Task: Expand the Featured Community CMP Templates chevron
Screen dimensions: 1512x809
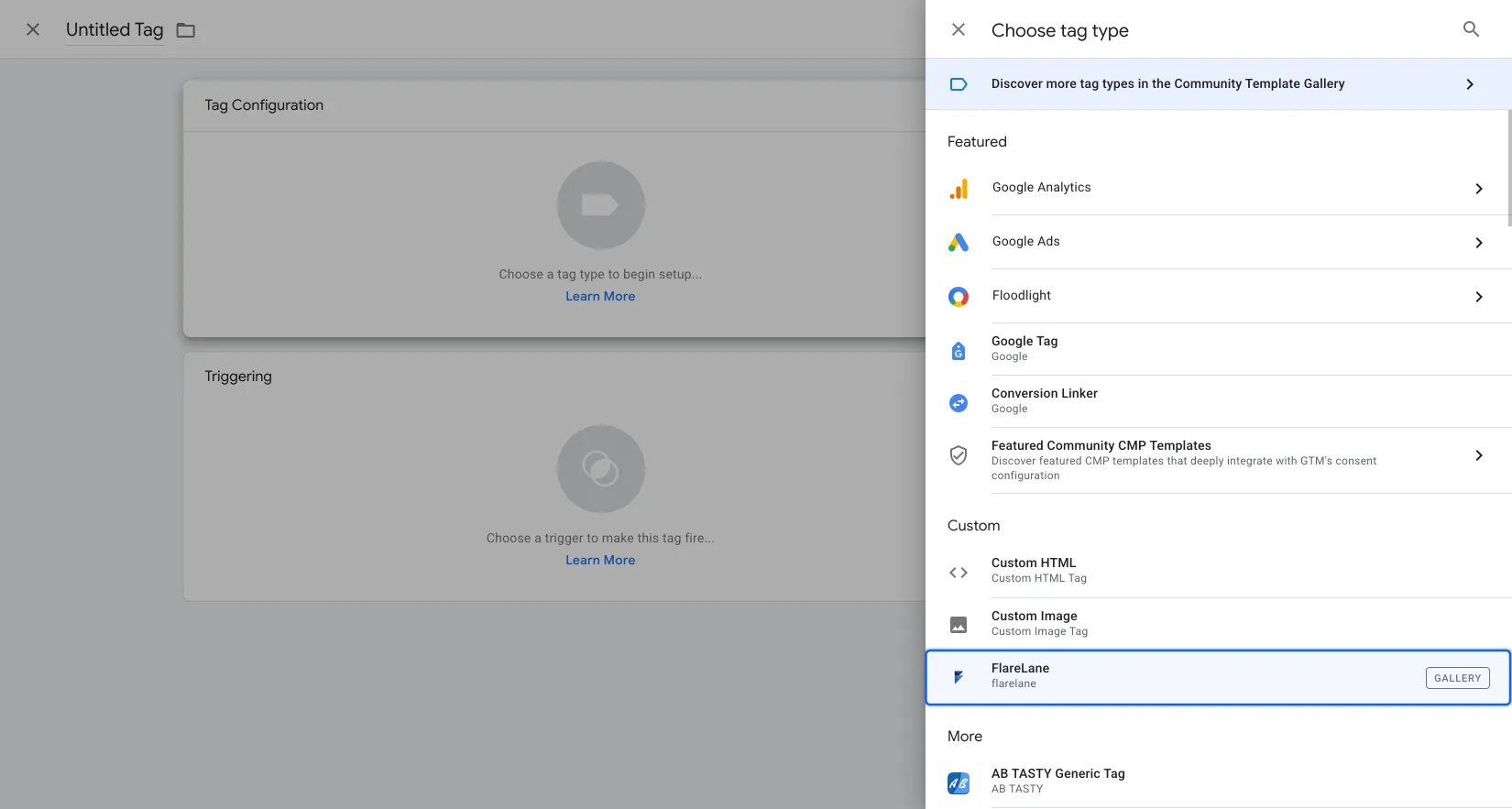Action: [1478, 455]
